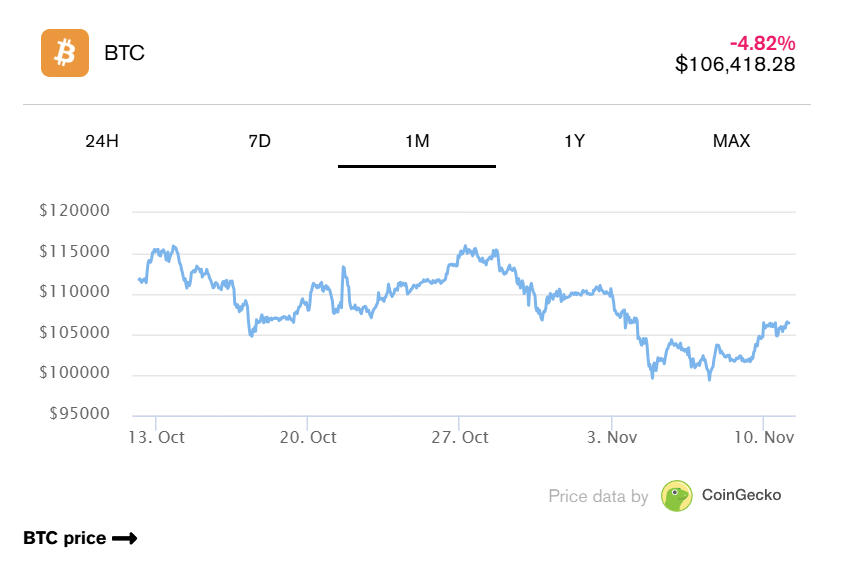The height and width of the screenshot is (563, 860).
Task: Switch to the 24H time range
Action: (102, 141)
